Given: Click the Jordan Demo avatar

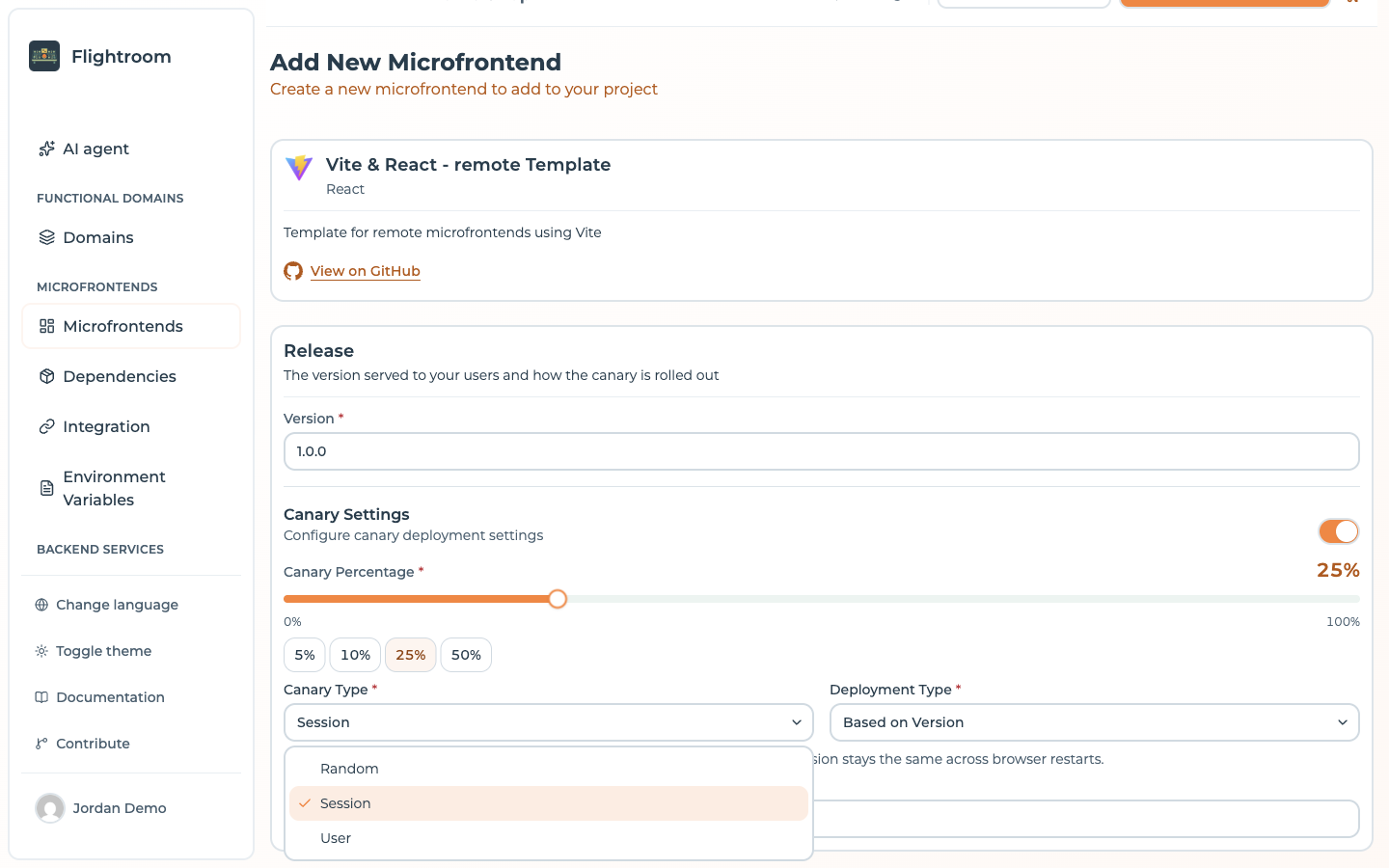Looking at the screenshot, I should (50, 808).
